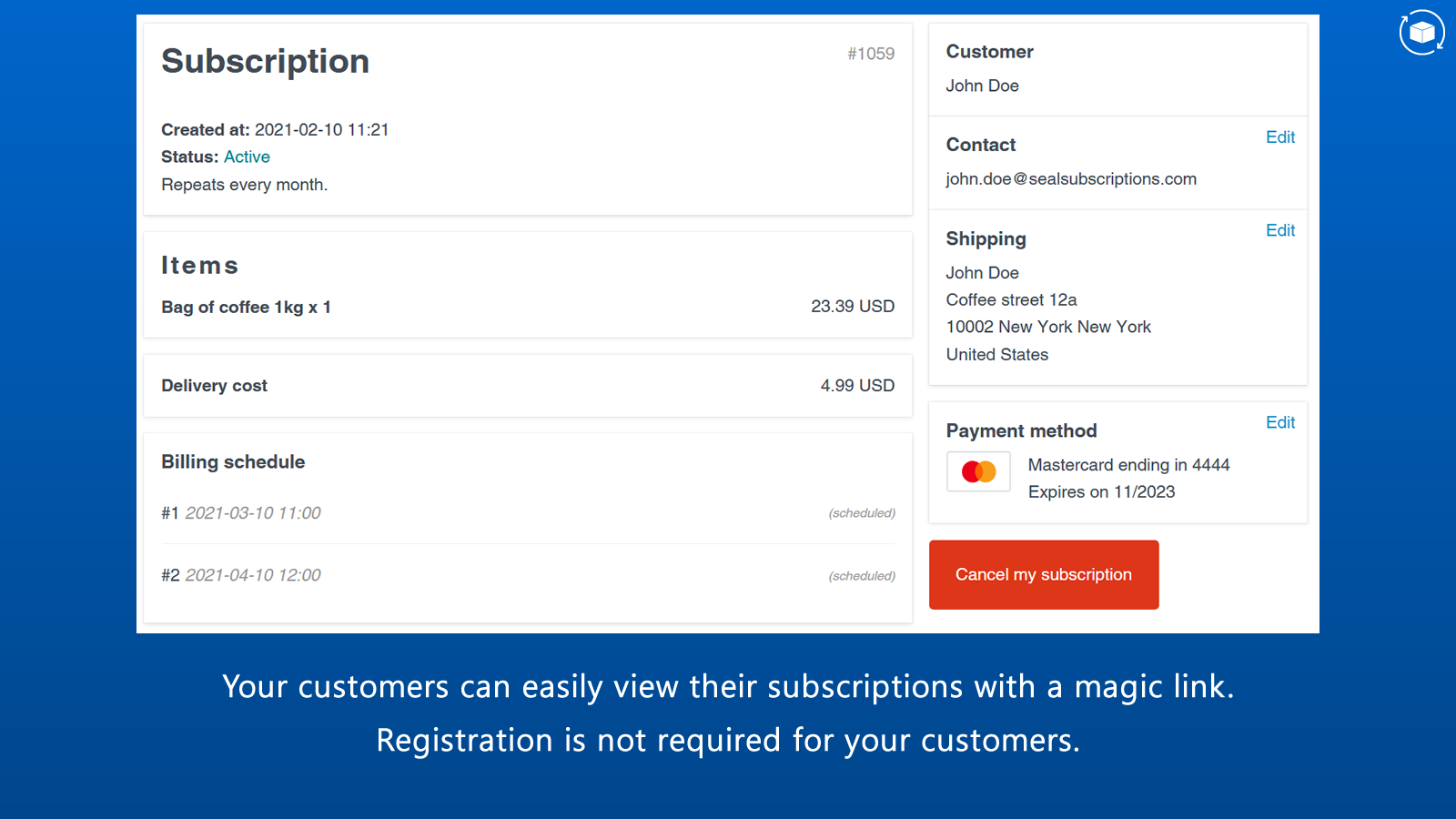The image size is (1456, 819).
Task: Click the Active status text
Action: (x=247, y=157)
